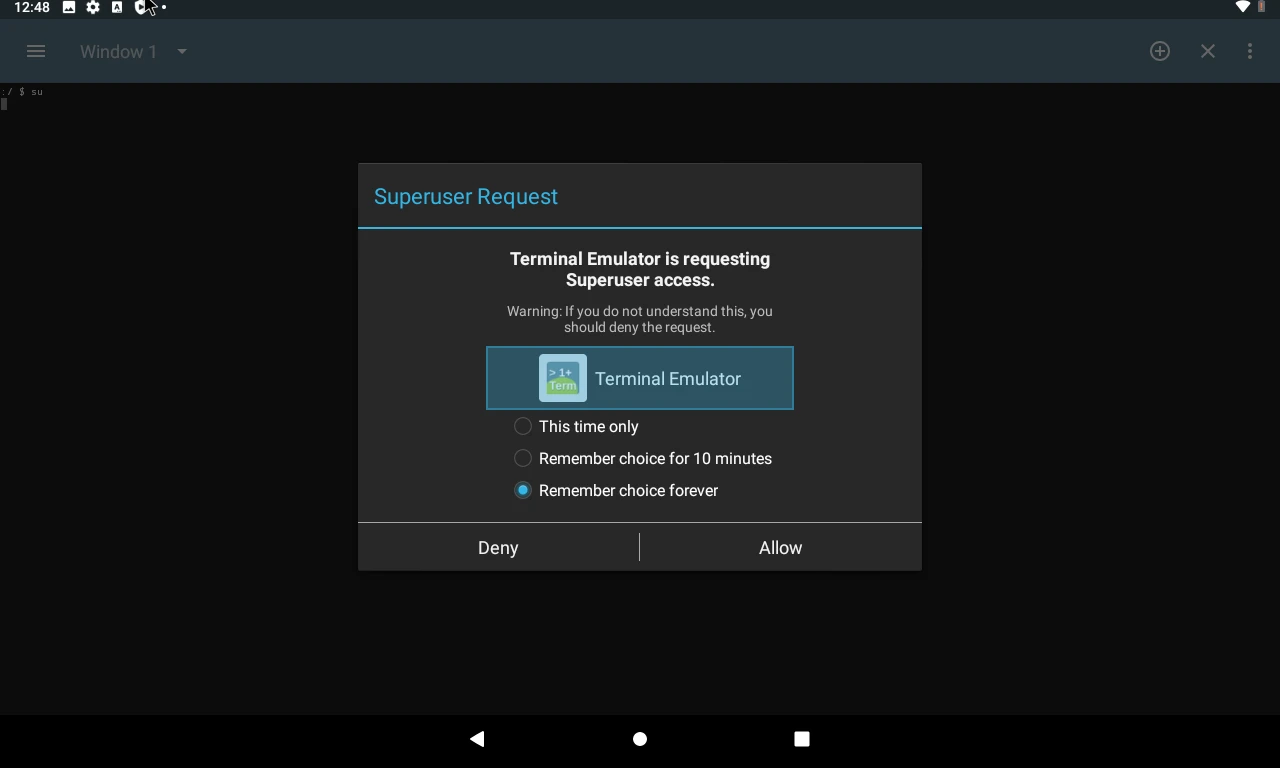The width and height of the screenshot is (1280, 768).
Task: Deny the superuser request
Action: pos(498,547)
